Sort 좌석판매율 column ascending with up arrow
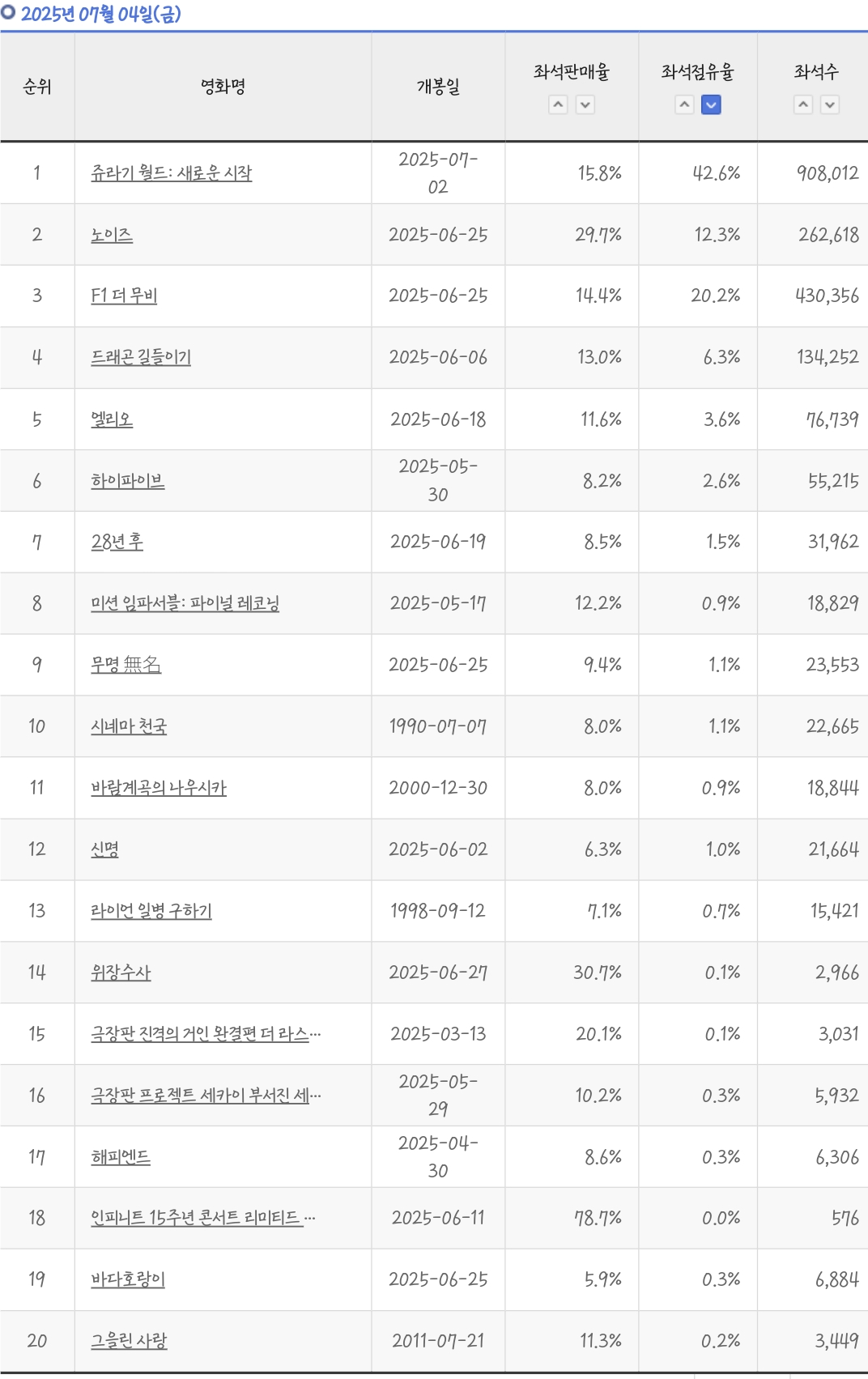 tap(558, 104)
